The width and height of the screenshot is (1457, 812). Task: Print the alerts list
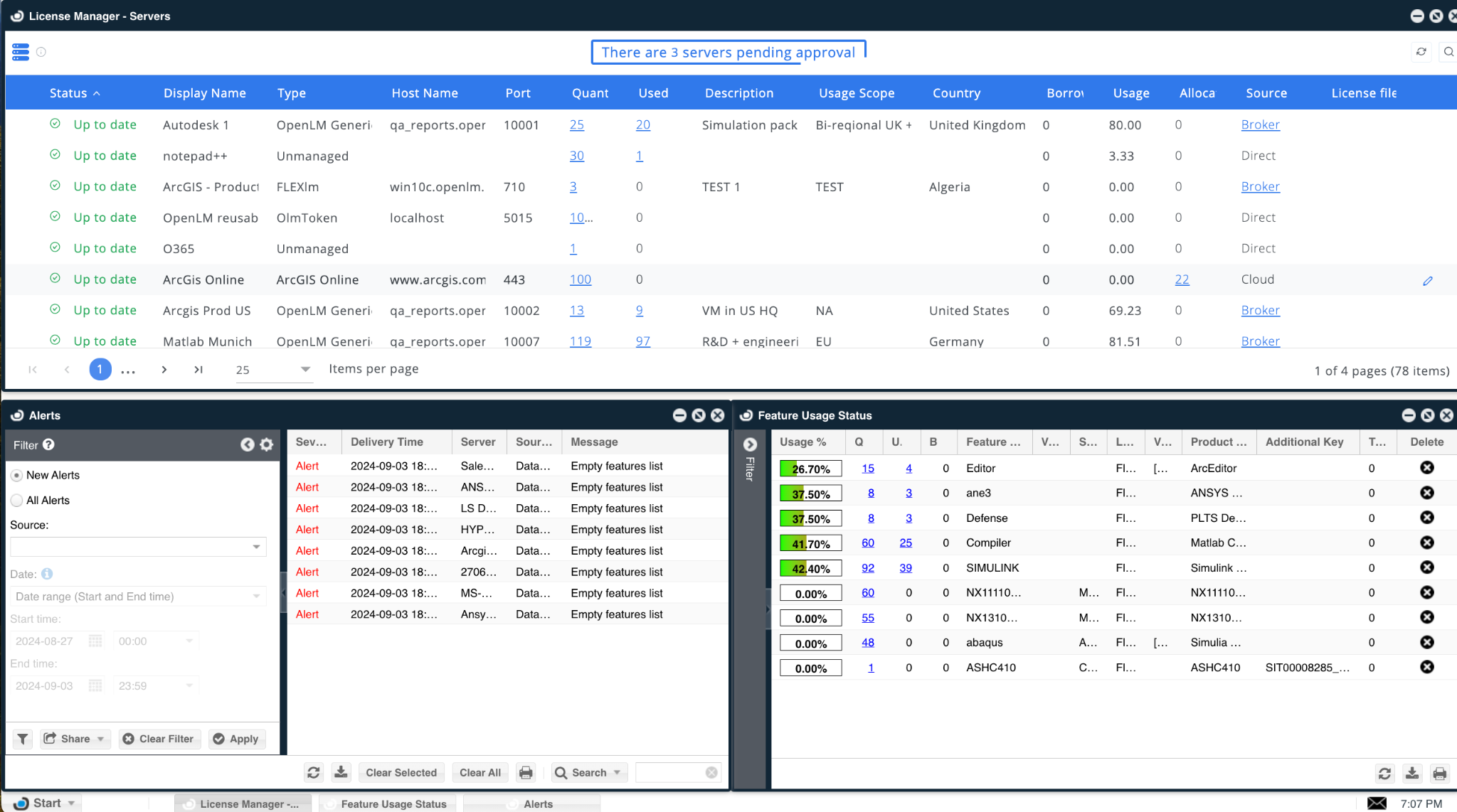pyautogui.click(x=526, y=772)
